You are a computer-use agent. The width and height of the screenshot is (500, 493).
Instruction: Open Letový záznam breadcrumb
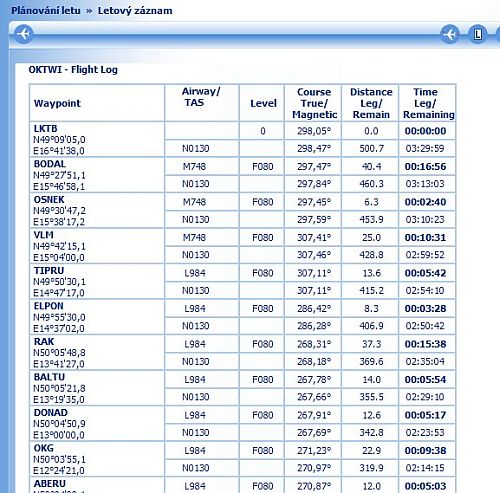[x=135, y=11]
